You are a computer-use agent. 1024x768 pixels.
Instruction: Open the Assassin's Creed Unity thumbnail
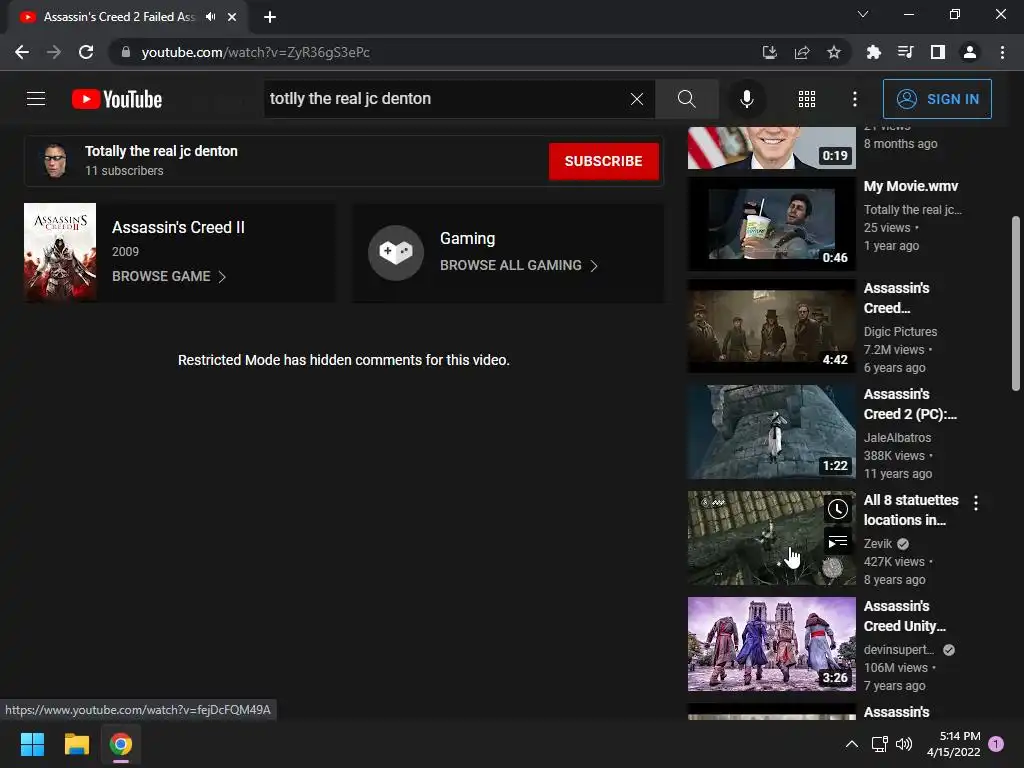771,644
